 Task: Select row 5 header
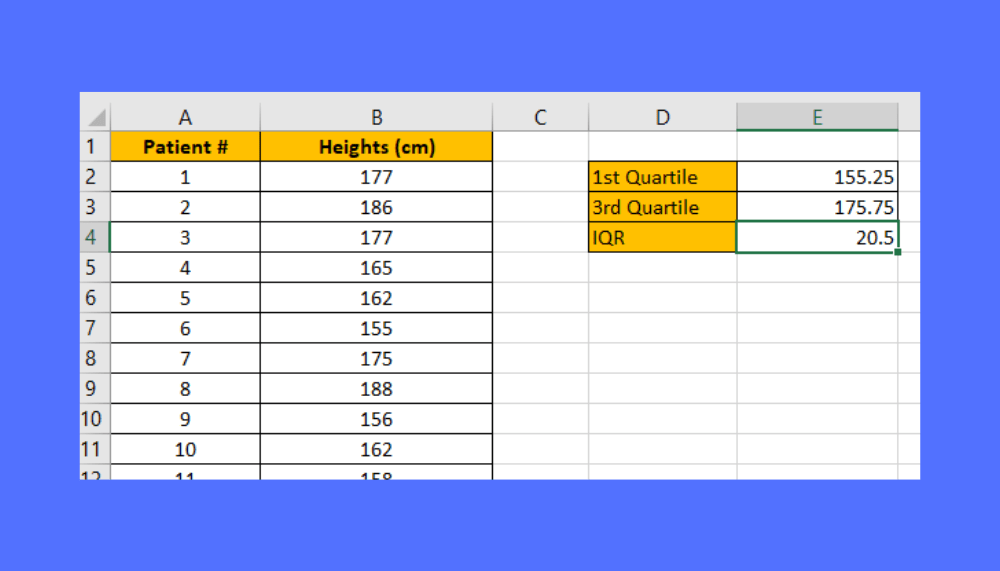coord(95,267)
